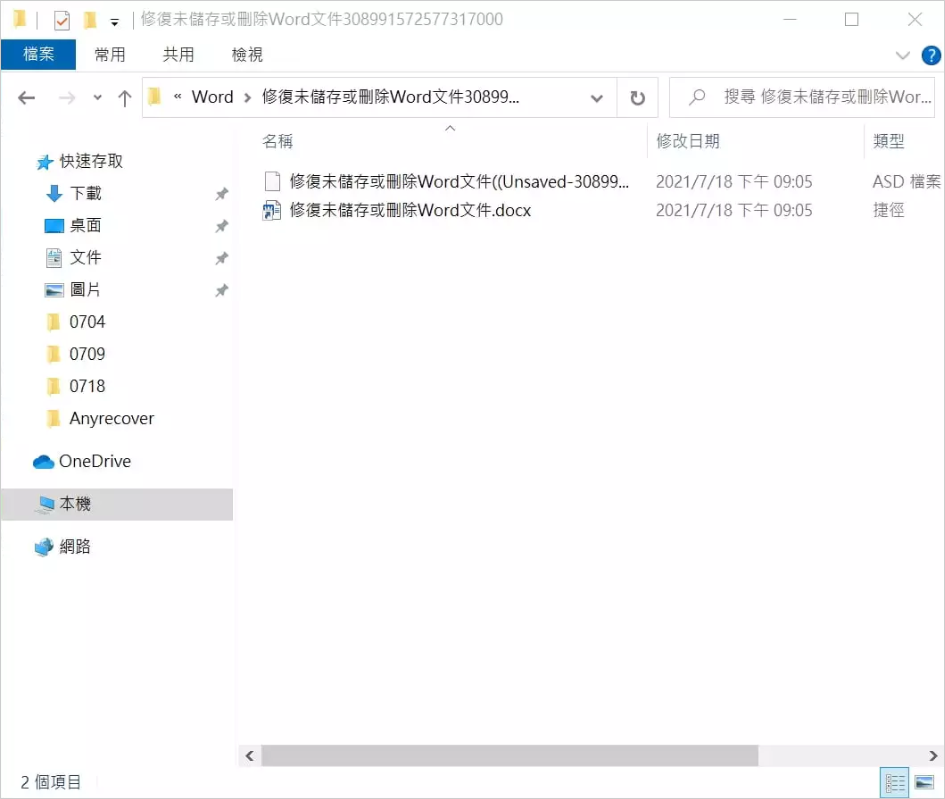Click the horizontal scrollbar thumb
The height and width of the screenshot is (799, 945).
(x=509, y=756)
